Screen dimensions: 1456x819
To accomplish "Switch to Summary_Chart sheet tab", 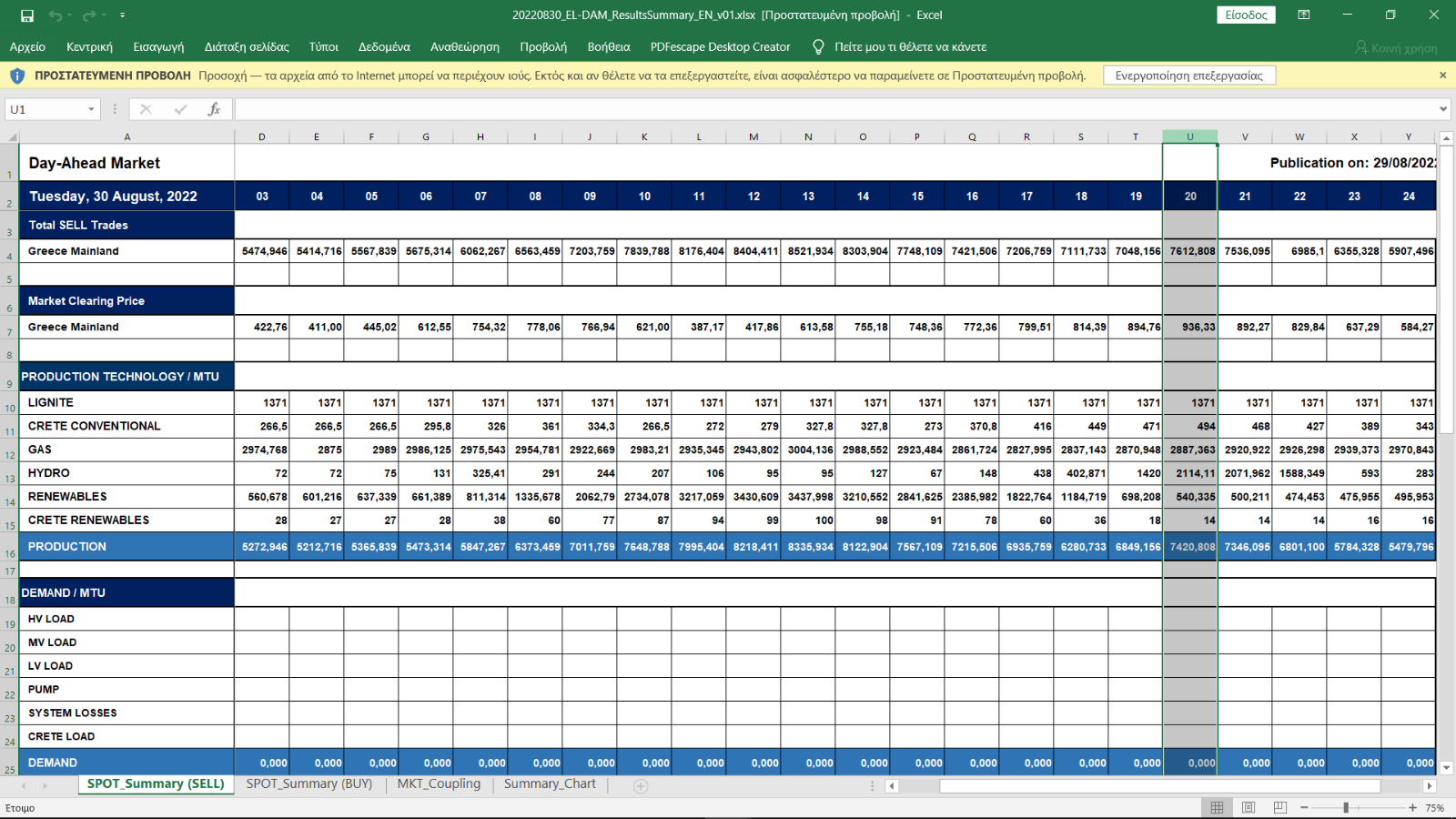I will point(550,784).
